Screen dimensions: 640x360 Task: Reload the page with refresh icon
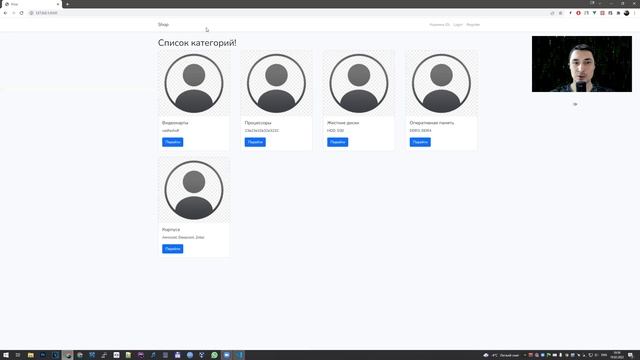[x=22, y=13]
